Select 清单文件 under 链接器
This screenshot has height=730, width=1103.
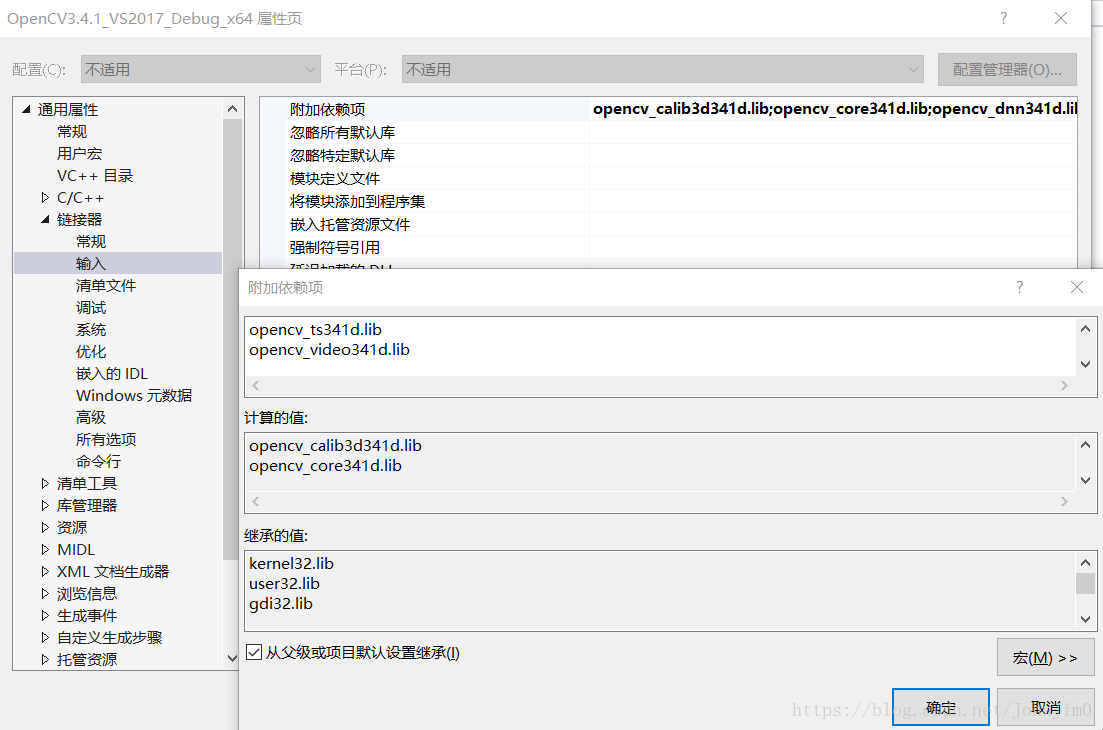click(106, 286)
